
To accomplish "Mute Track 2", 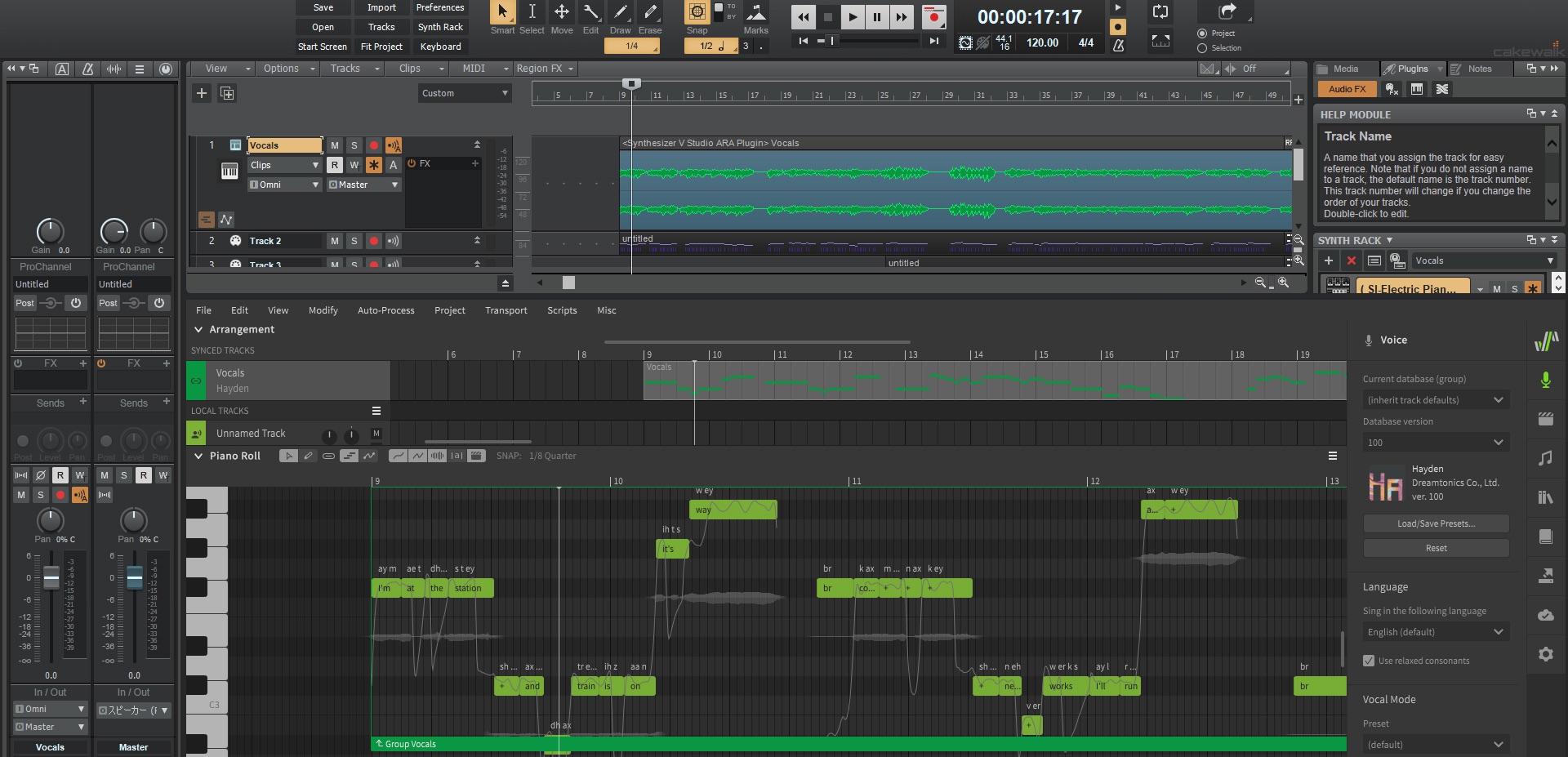I will [334, 241].
